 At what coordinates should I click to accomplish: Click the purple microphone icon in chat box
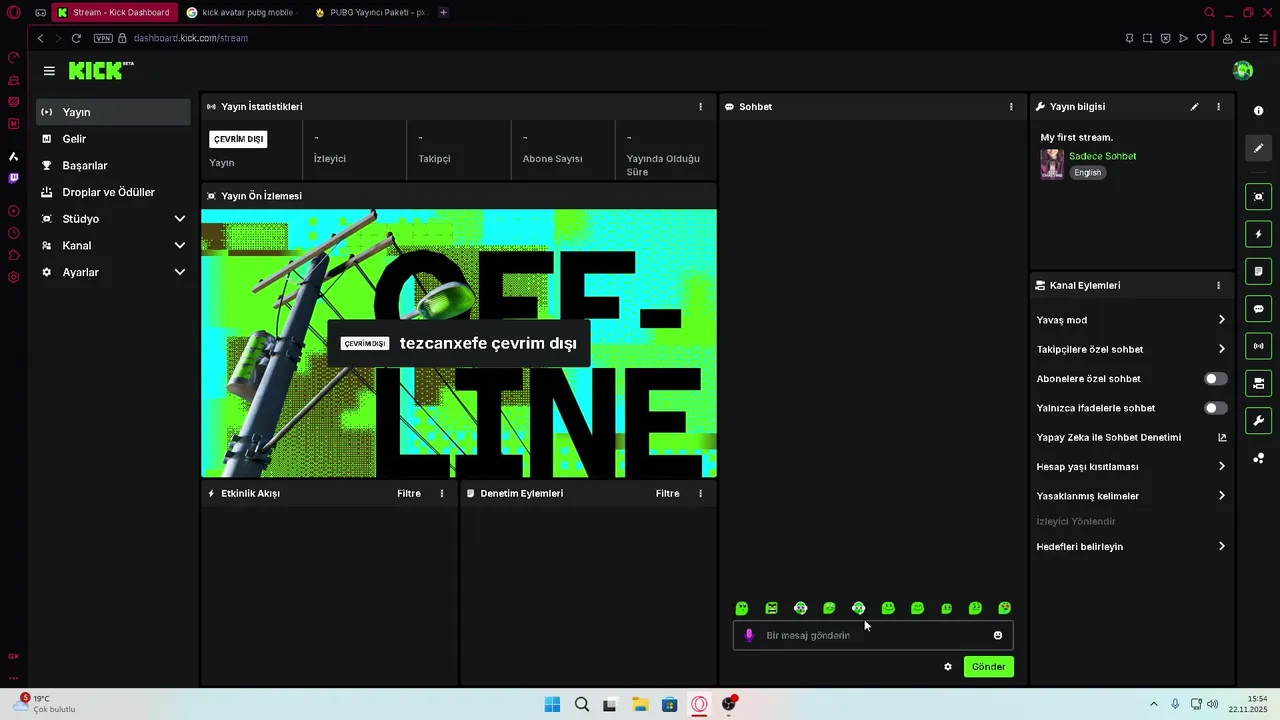tap(749, 635)
